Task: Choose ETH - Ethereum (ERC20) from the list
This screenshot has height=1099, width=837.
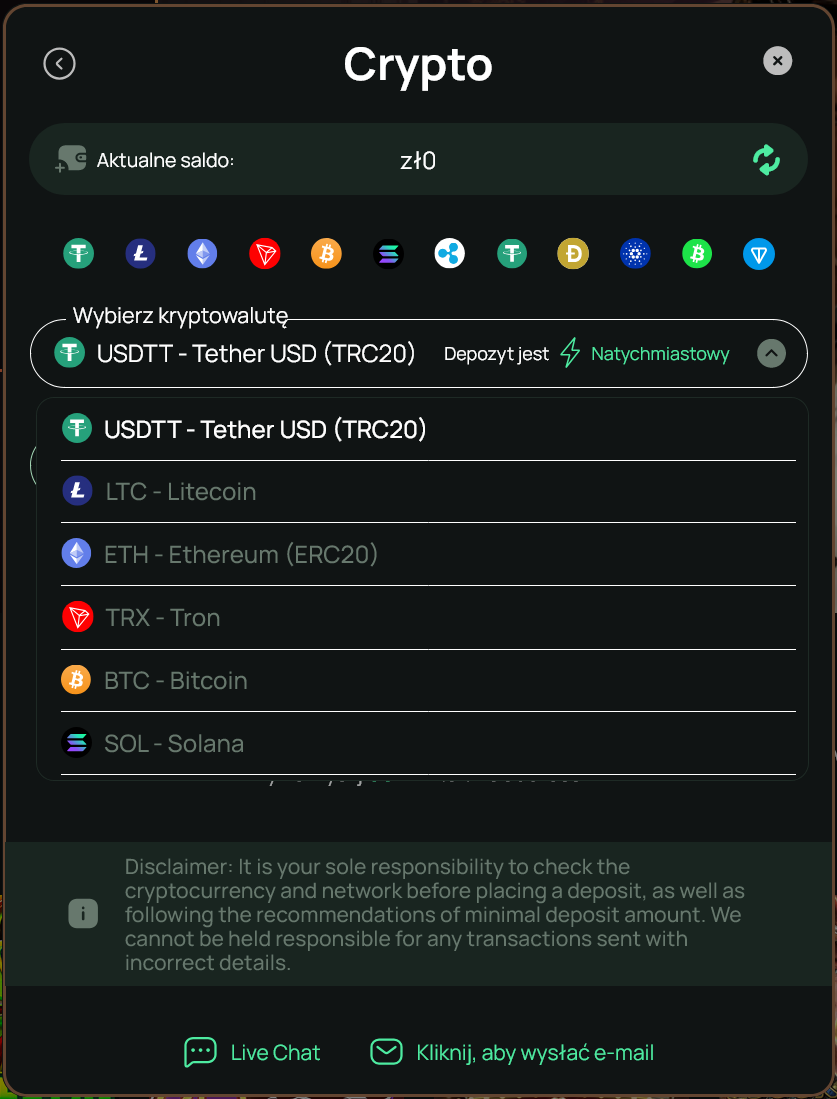Action: pos(428,554)
